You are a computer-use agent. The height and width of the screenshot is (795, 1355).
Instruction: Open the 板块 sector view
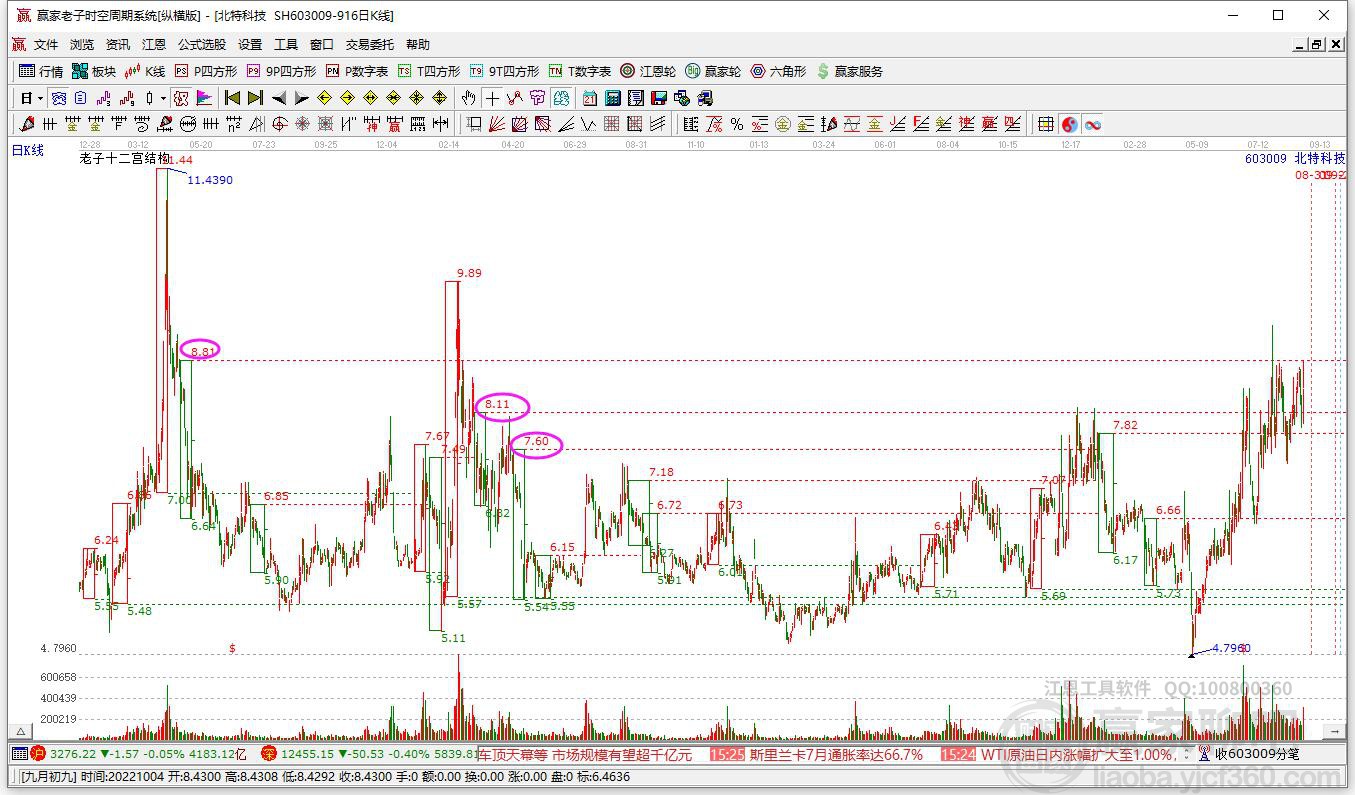coord(94,71)
